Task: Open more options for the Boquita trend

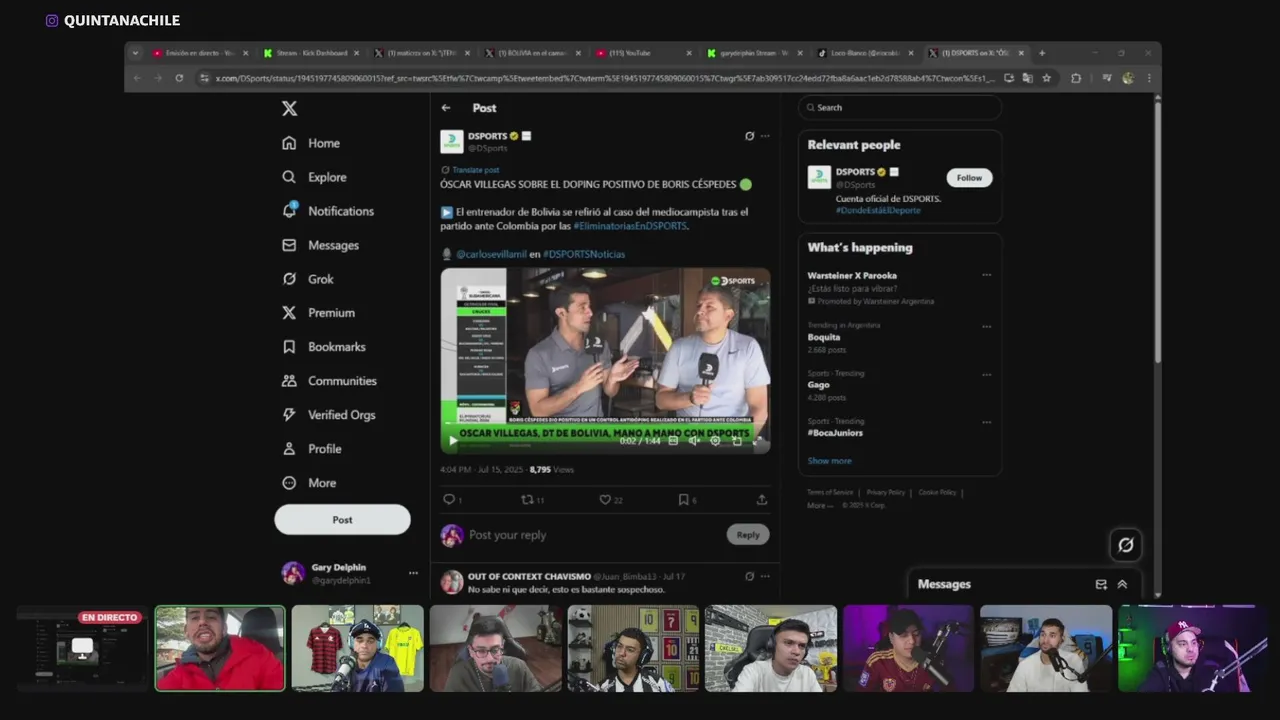Action: coord(987,326)
